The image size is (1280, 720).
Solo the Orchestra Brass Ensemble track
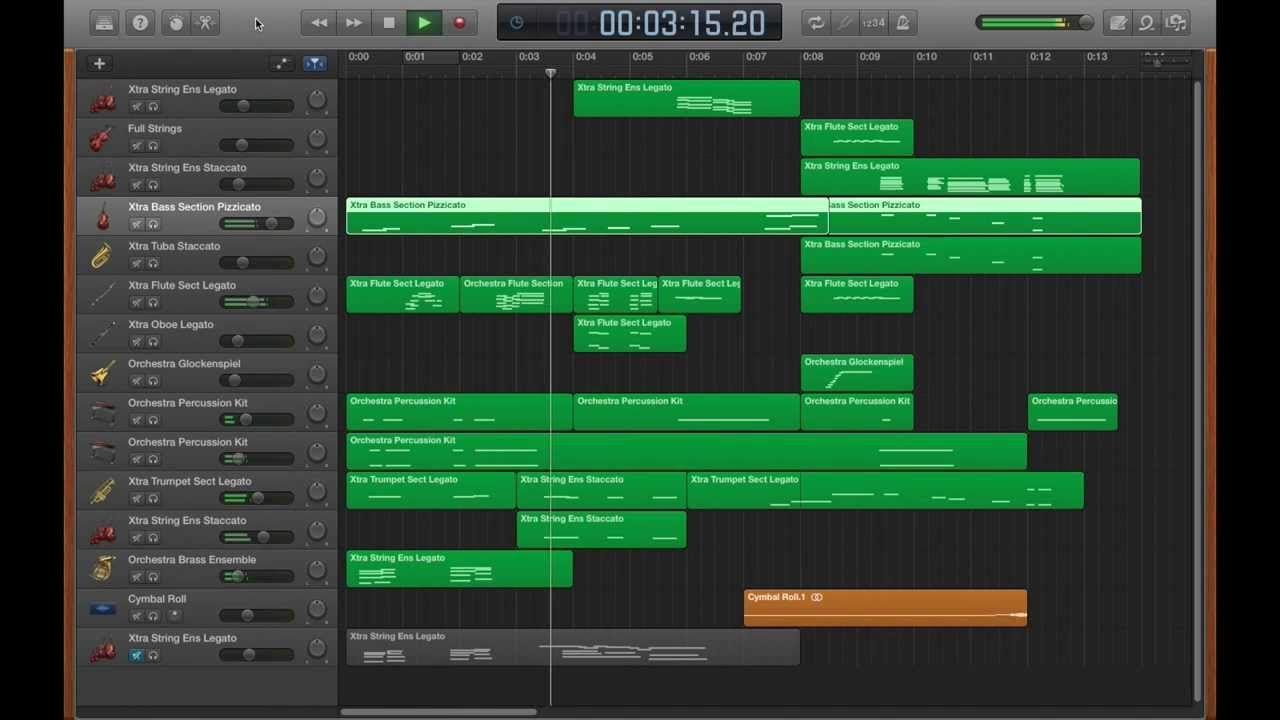coord(154,576)
